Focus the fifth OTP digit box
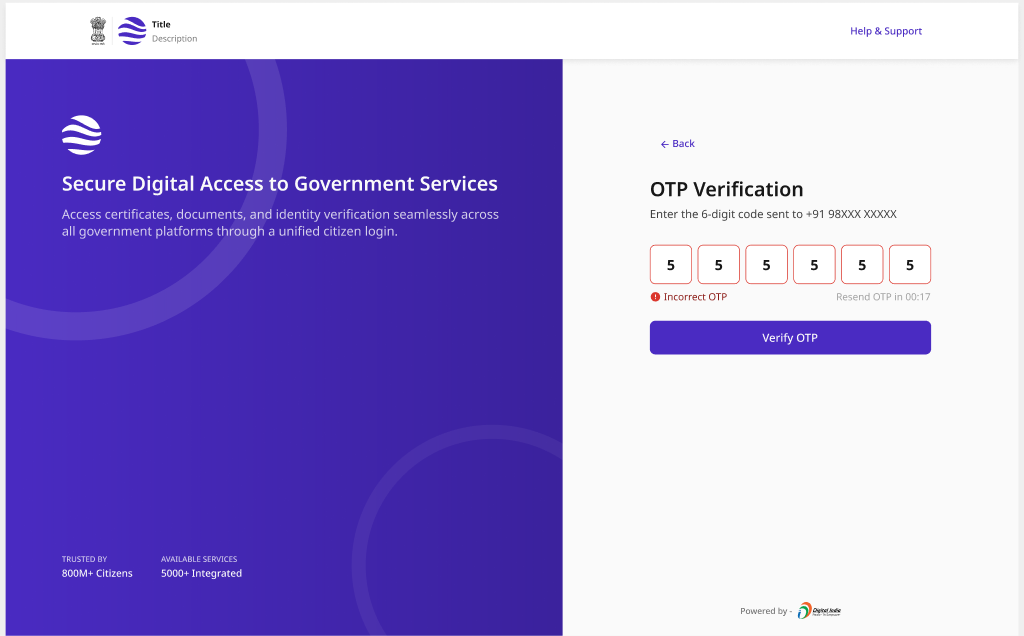 [862, 264]
